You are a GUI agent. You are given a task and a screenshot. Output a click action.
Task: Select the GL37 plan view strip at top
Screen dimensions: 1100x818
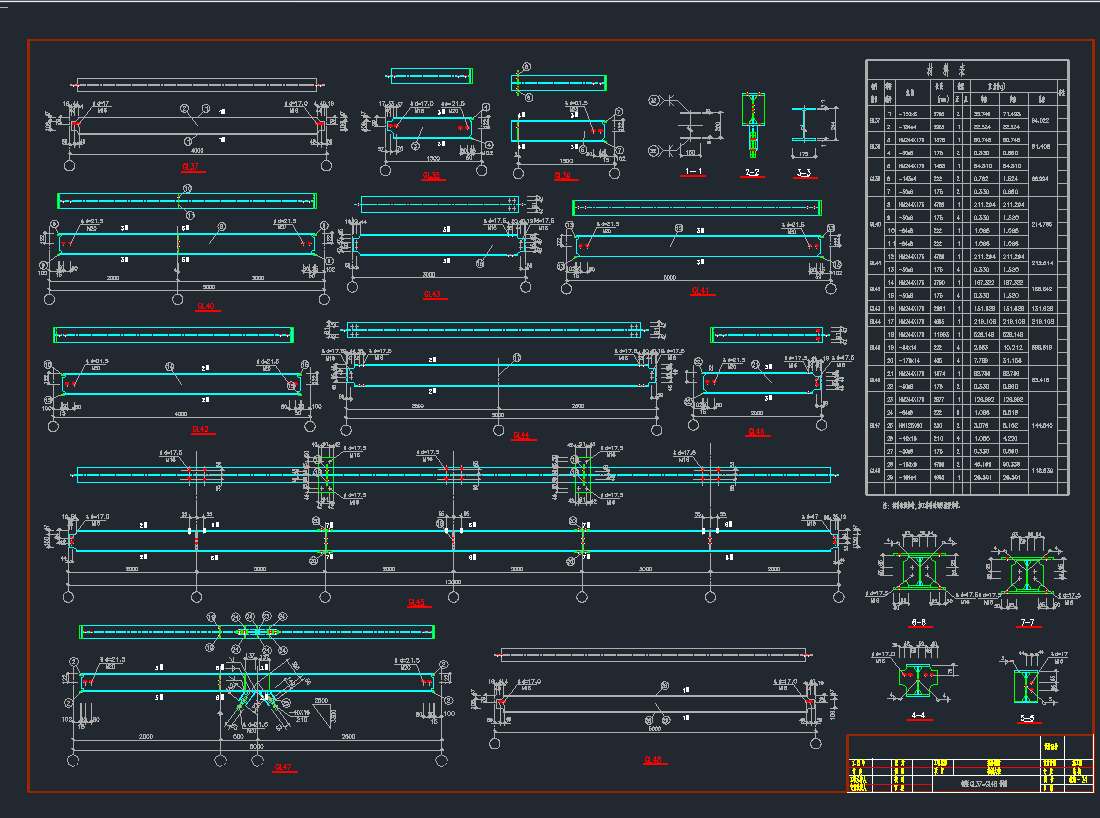pos(198,84)
